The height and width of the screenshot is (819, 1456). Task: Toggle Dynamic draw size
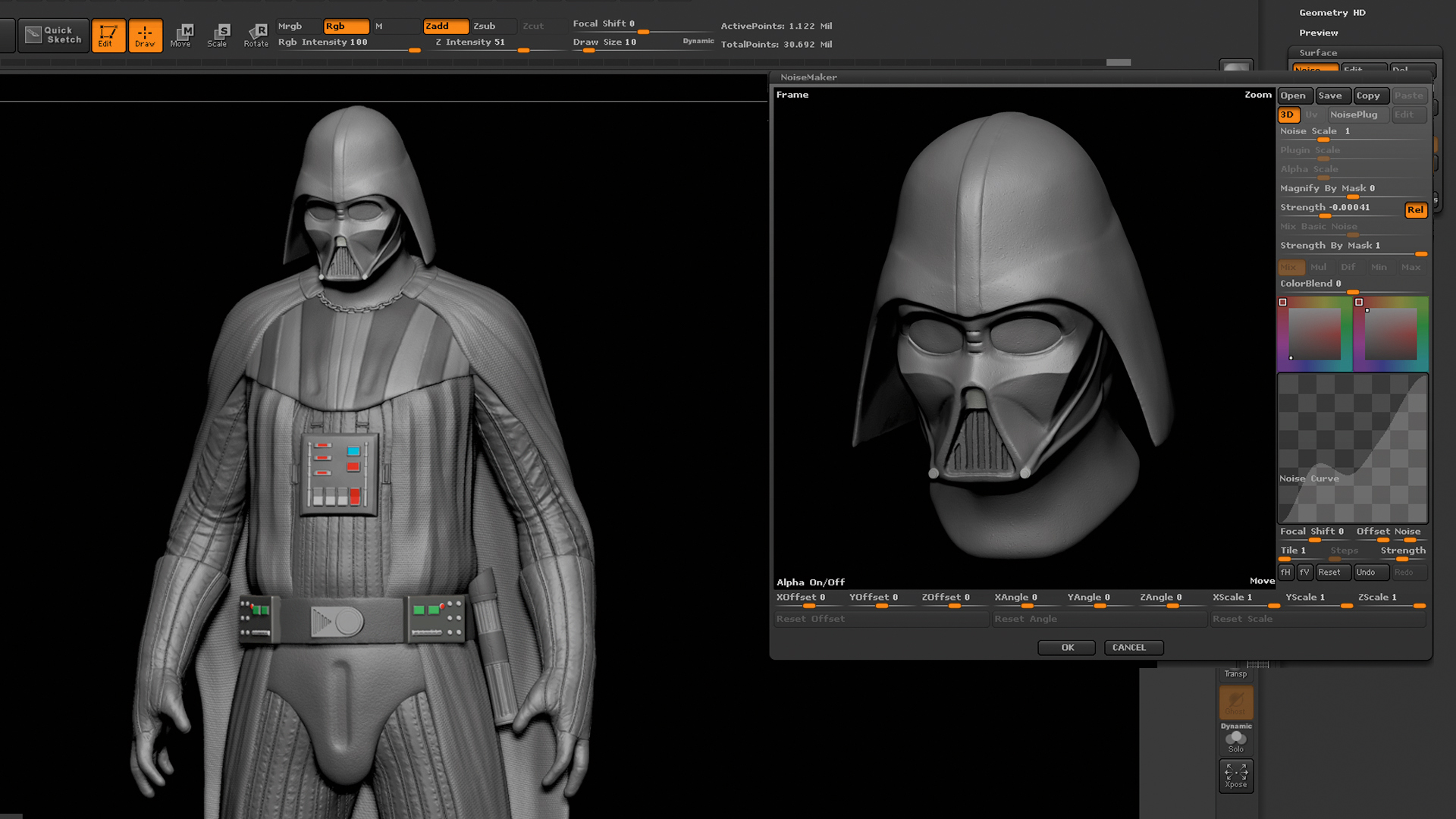[x=698, y=41]
